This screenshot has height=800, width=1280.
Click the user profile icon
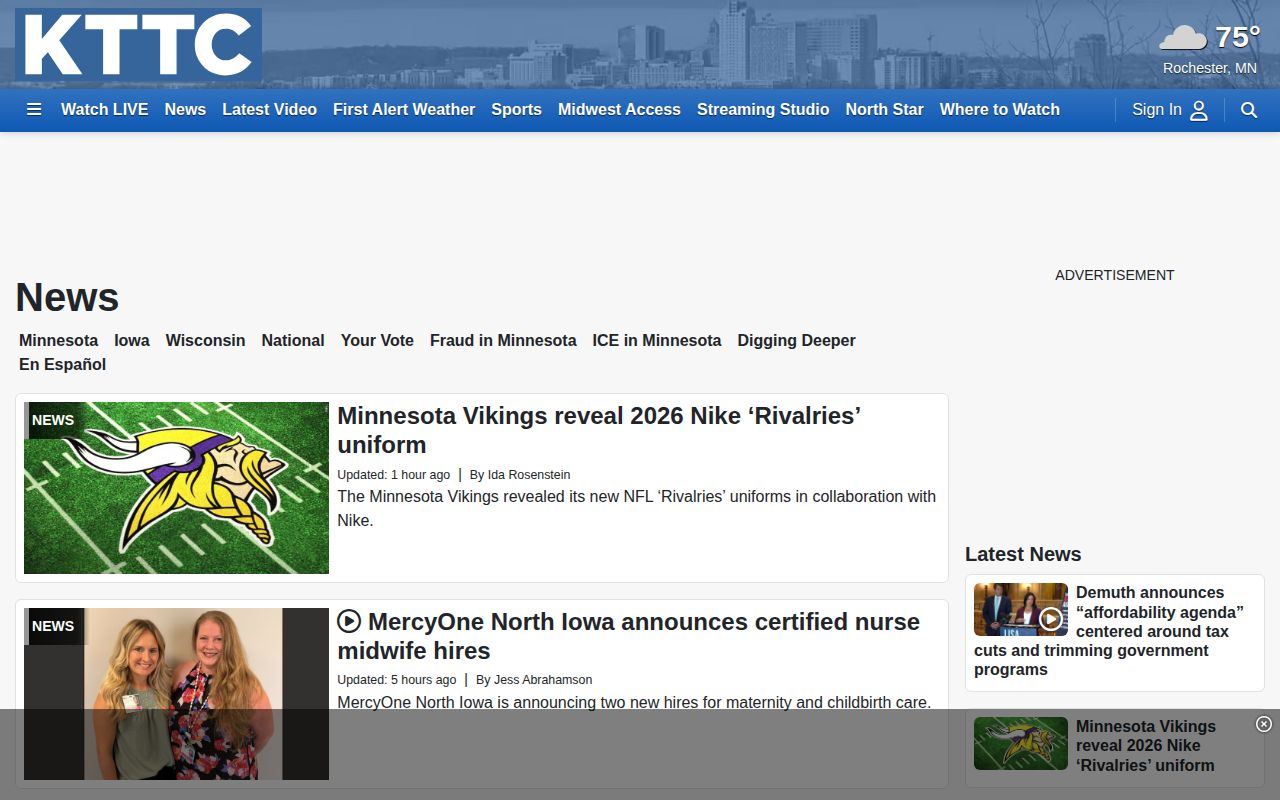(1199, 110)
